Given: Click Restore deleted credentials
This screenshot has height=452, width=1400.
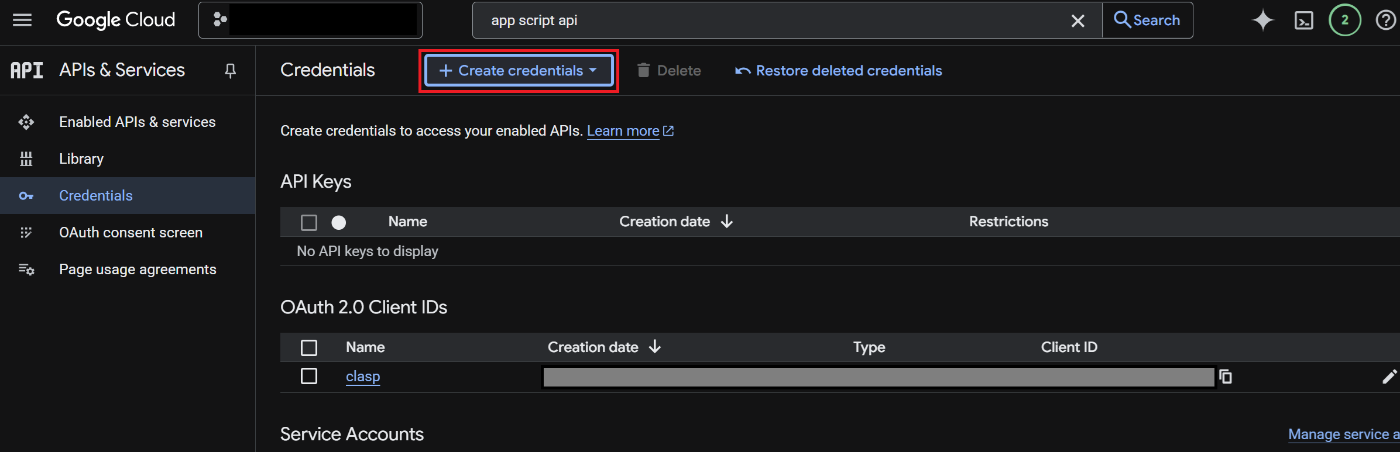Looking at the screenshot, I should (838, 71).
